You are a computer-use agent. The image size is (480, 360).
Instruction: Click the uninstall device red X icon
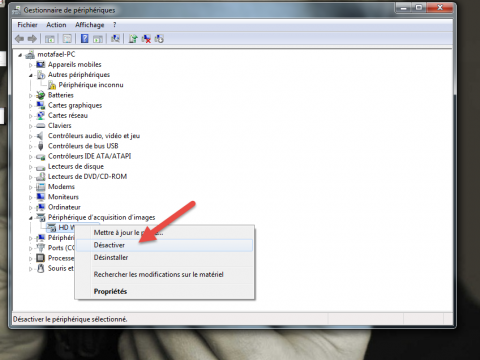click(146, 39)
